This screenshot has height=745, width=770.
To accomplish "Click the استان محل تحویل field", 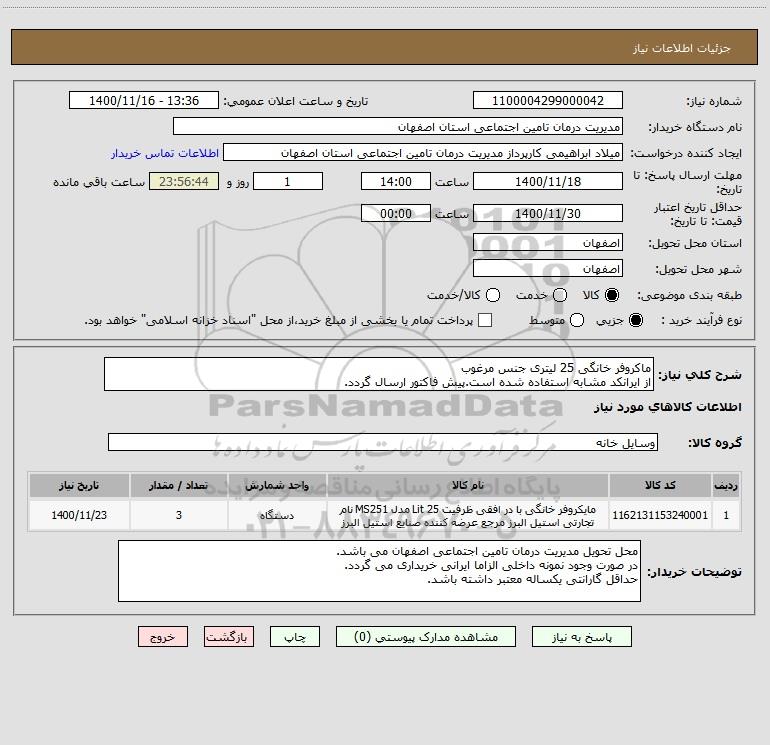I will click(x=548, y=243).
